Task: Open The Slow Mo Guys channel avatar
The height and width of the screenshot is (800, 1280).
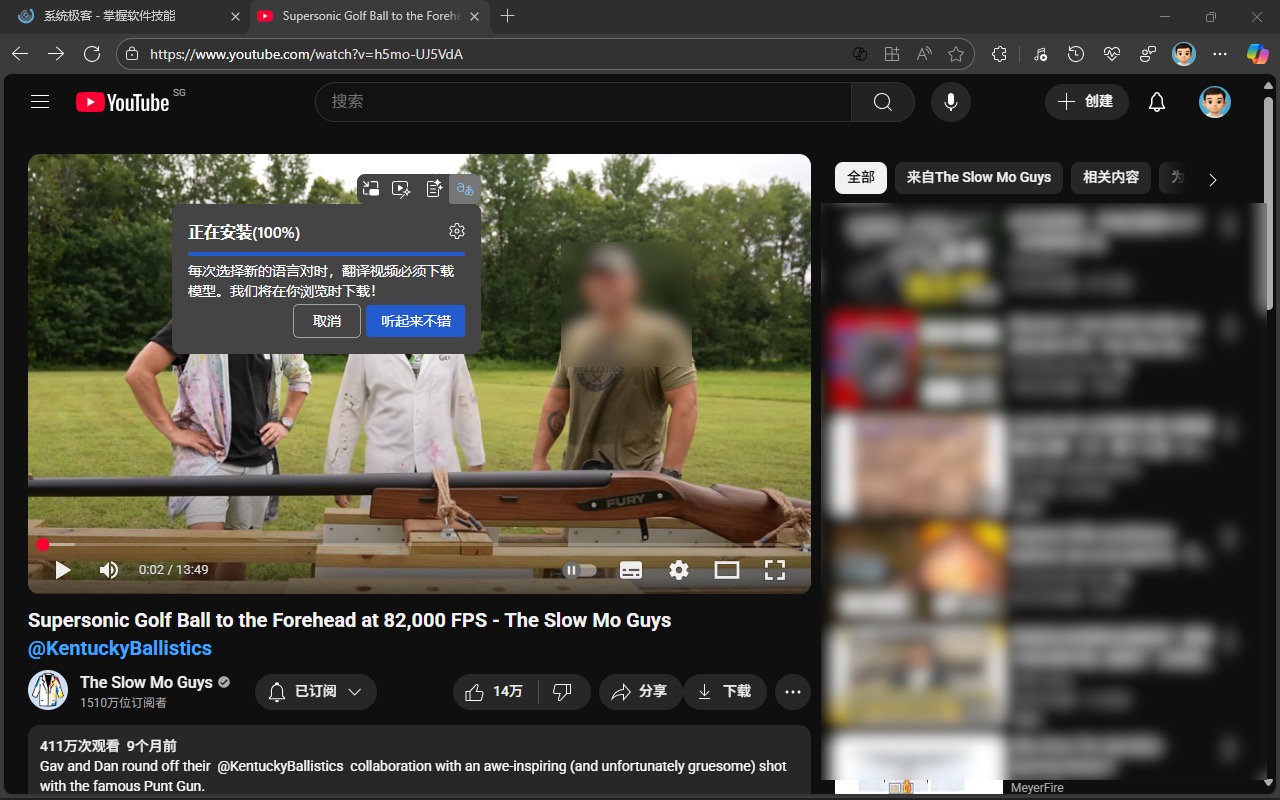Action: click(x=48, y=690)
